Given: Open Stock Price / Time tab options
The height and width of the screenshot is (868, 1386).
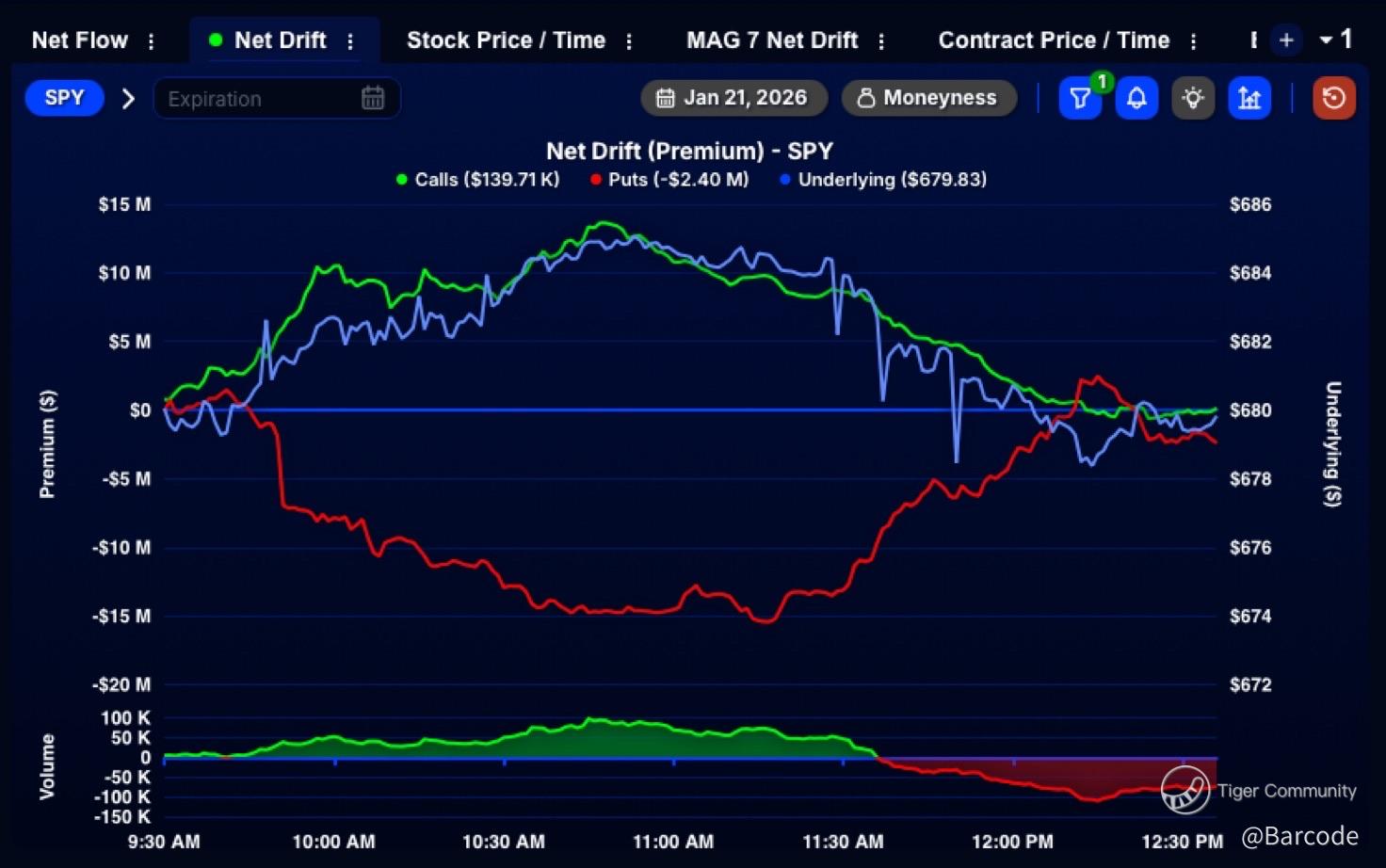Looking at the screenshot, I should pos(629,41).
